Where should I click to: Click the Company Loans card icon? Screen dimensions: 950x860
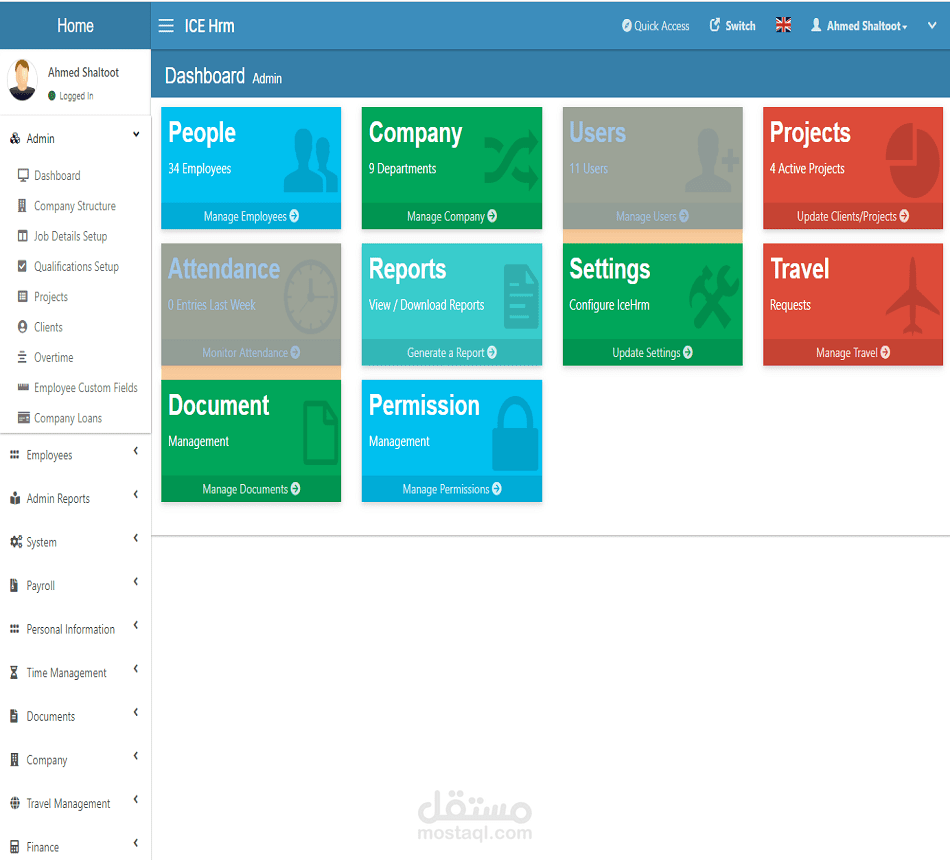click(24, 418)
